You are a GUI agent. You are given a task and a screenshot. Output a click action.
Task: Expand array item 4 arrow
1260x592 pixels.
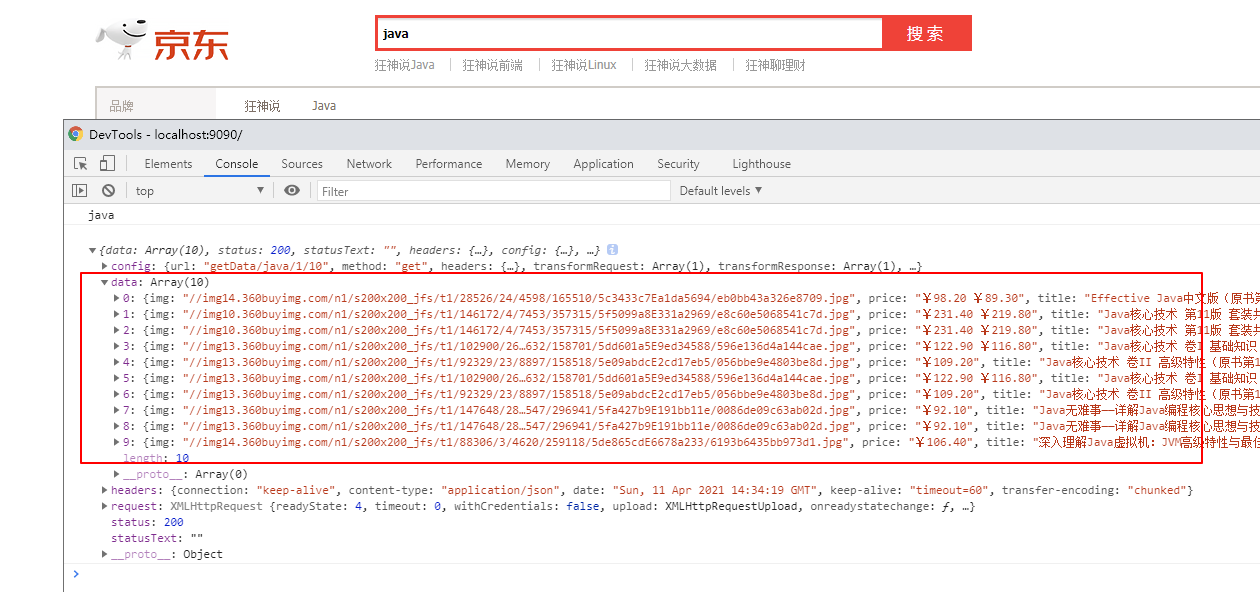tap(117, 362)
